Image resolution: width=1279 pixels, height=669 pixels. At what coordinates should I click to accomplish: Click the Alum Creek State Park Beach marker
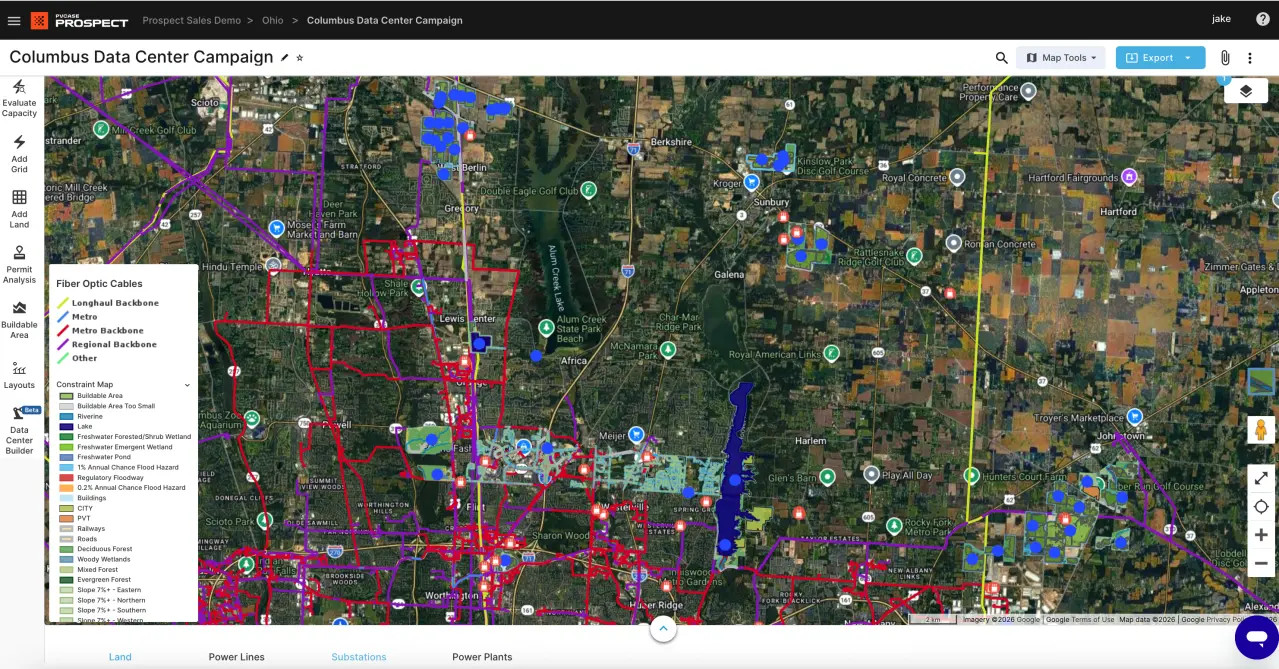[545, 327]
